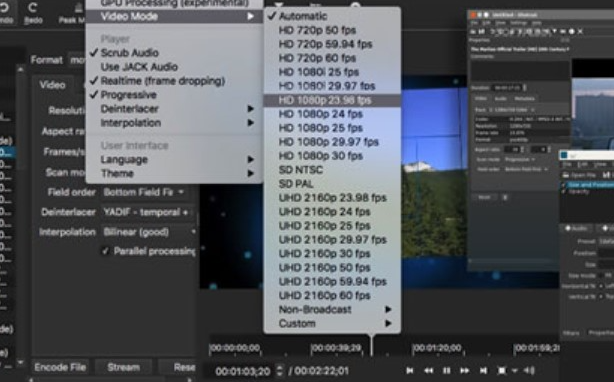The height and width of the screenshot is (382, 614).
Task: Select HD 1080p 30 fps mode
Action: coord(332,156)
